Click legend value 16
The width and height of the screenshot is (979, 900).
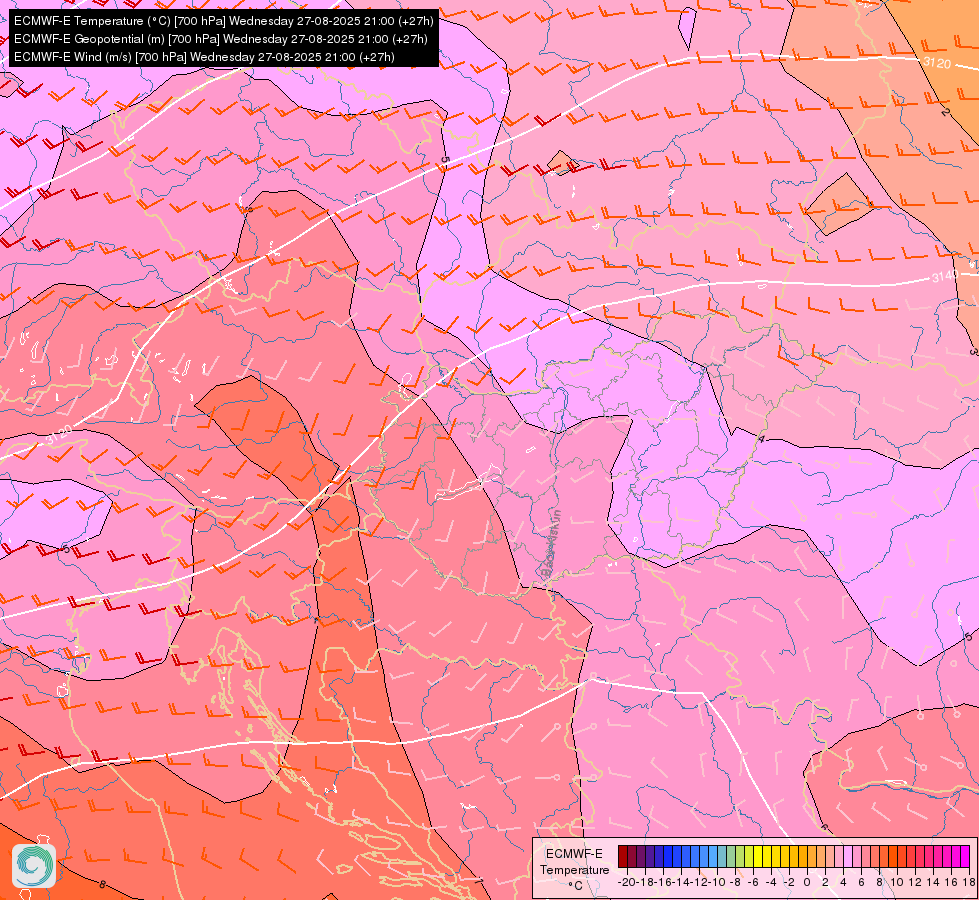(952, 882)
